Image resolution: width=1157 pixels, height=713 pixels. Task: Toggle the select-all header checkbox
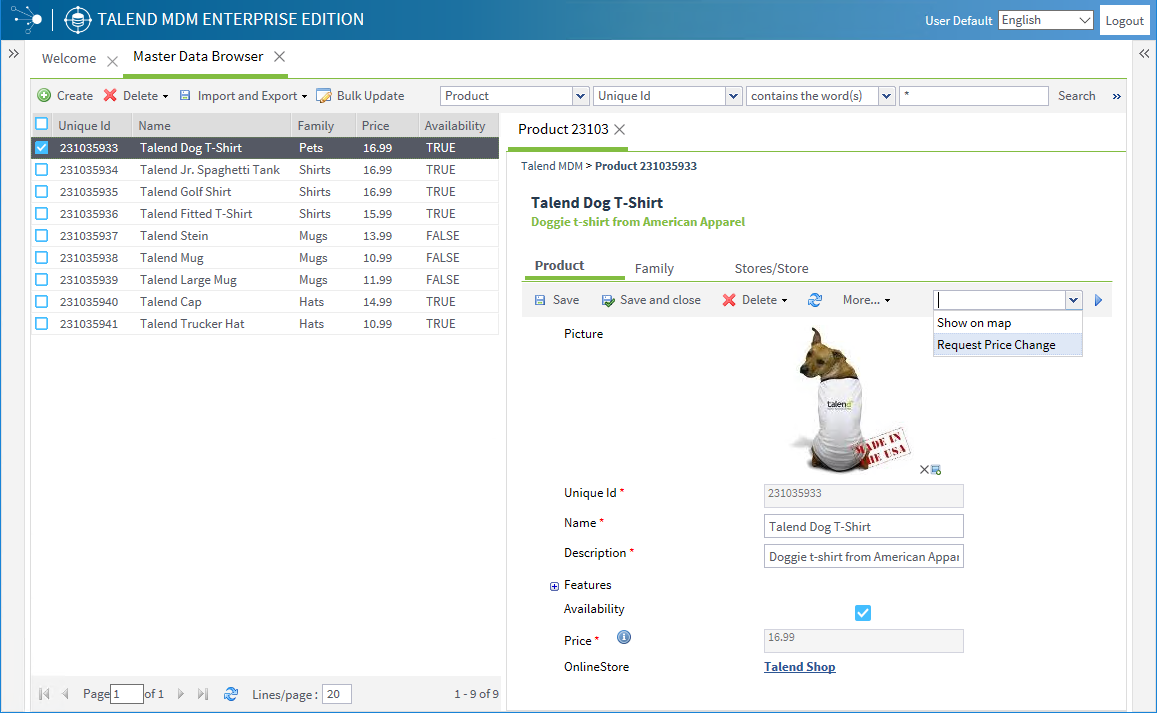coord(42,124)
